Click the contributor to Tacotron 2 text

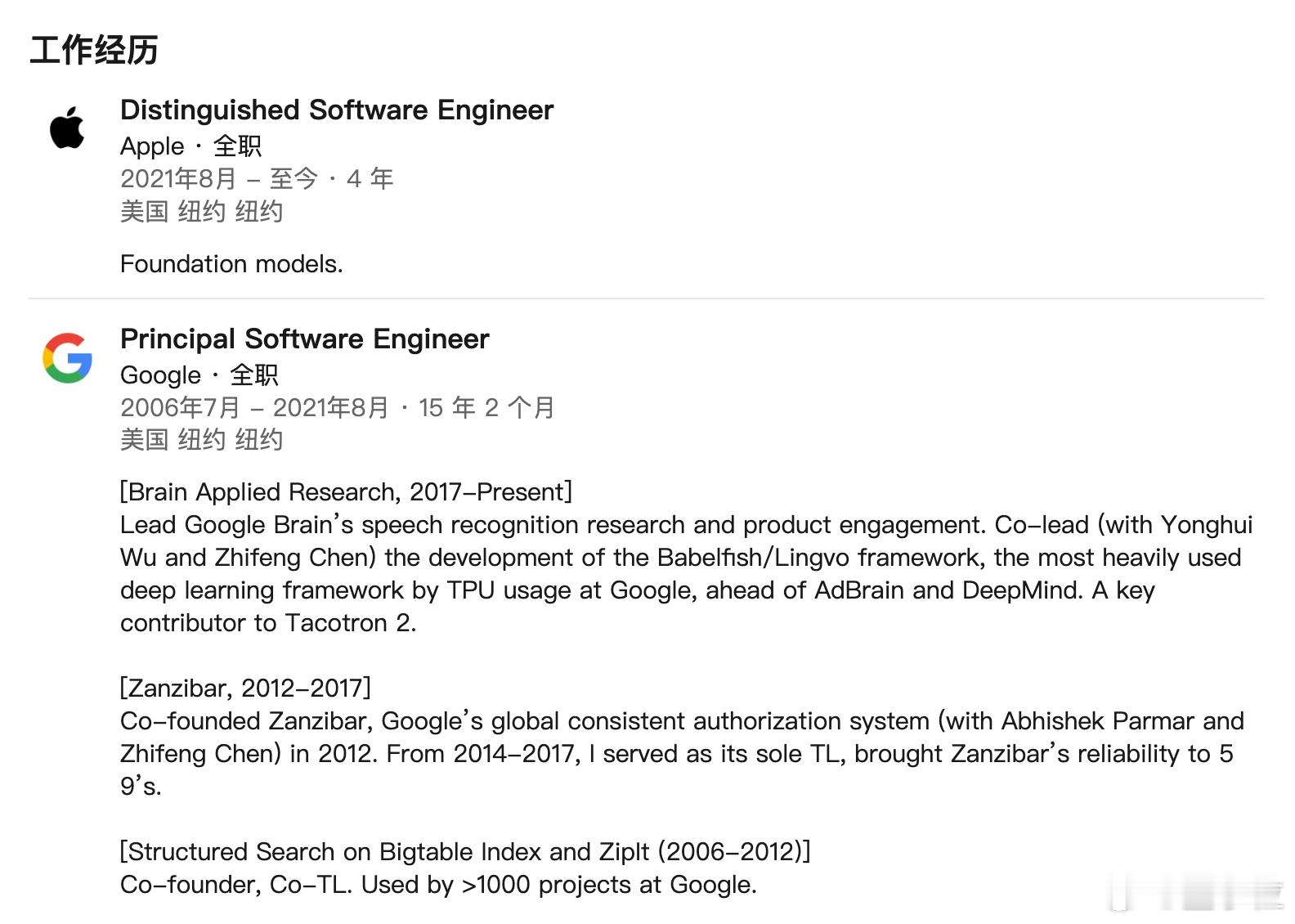coord(268,623)
